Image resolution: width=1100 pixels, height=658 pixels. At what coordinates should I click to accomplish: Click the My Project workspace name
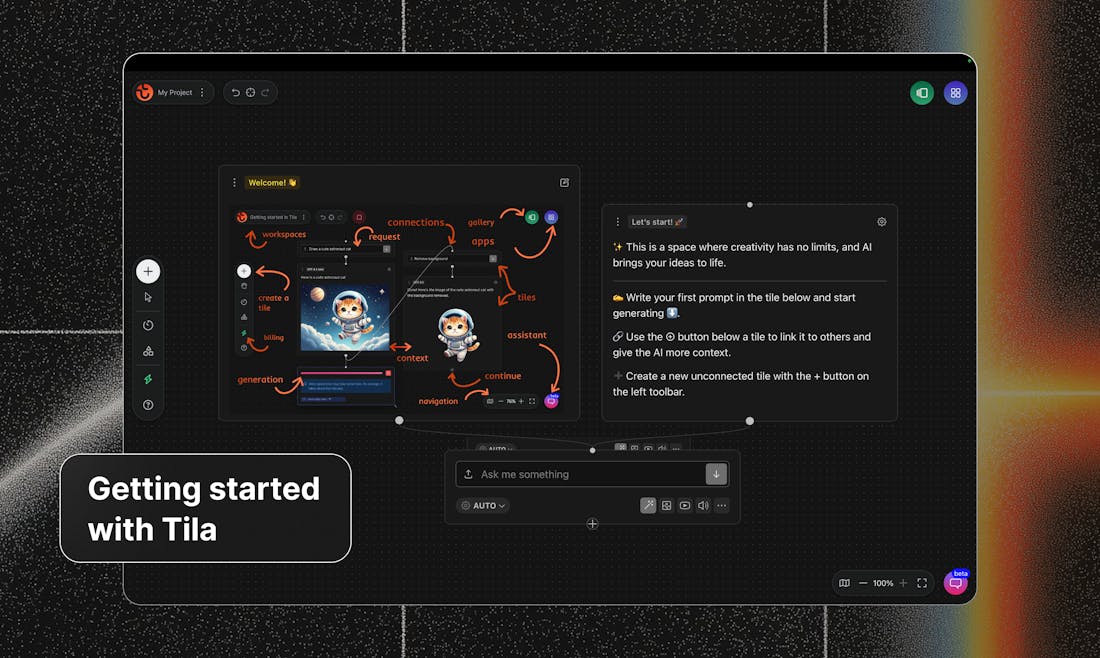pos(175,93)
